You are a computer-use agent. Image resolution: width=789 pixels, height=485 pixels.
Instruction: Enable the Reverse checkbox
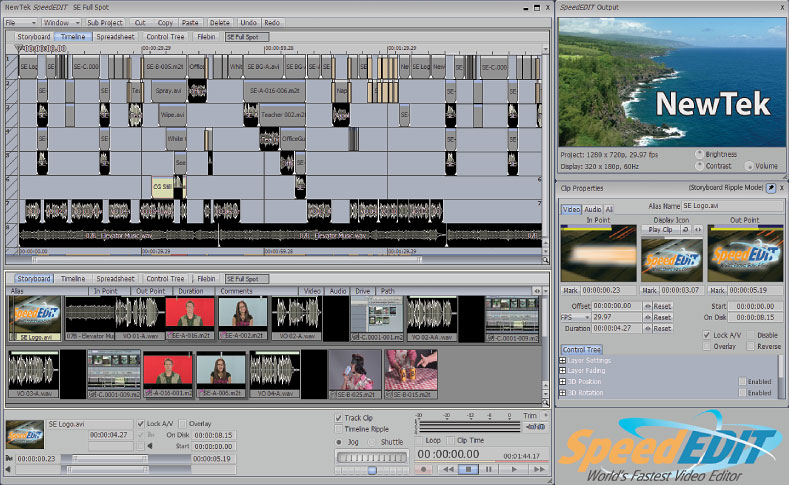(750, 346)
